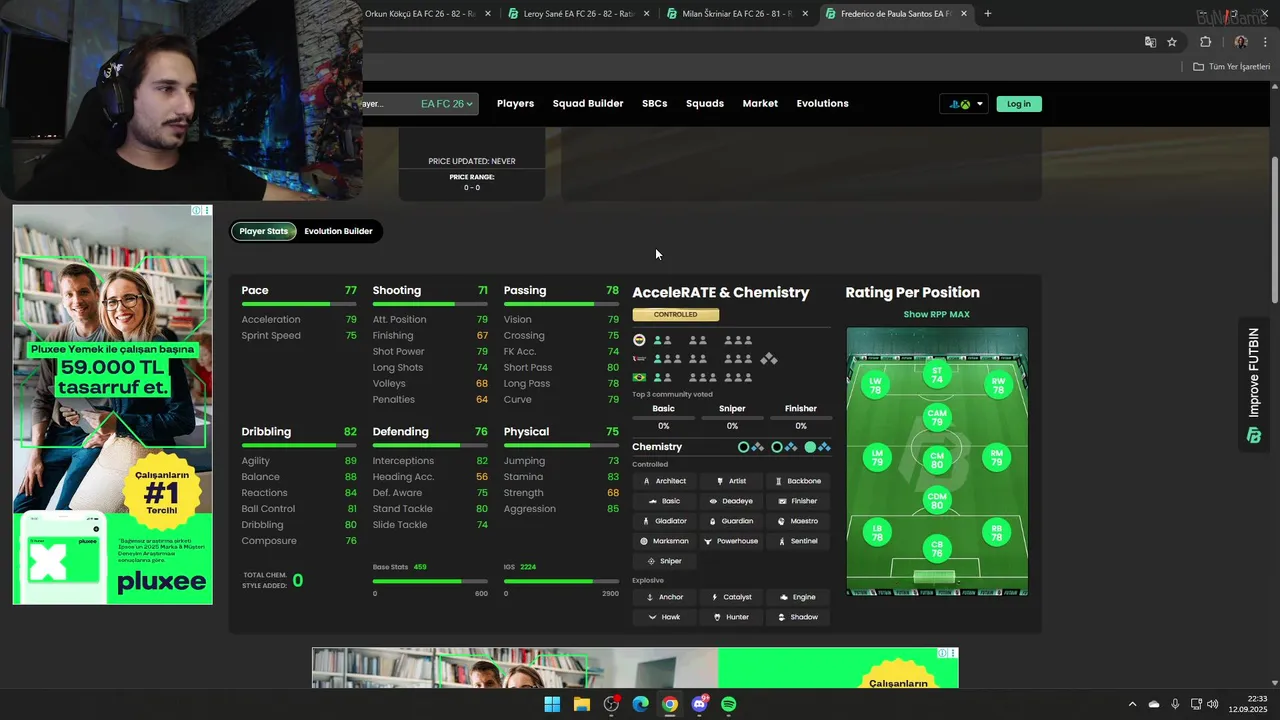Screen dimensions: 1280x720
Task: Open the Market menu
Action: (760, 104)
